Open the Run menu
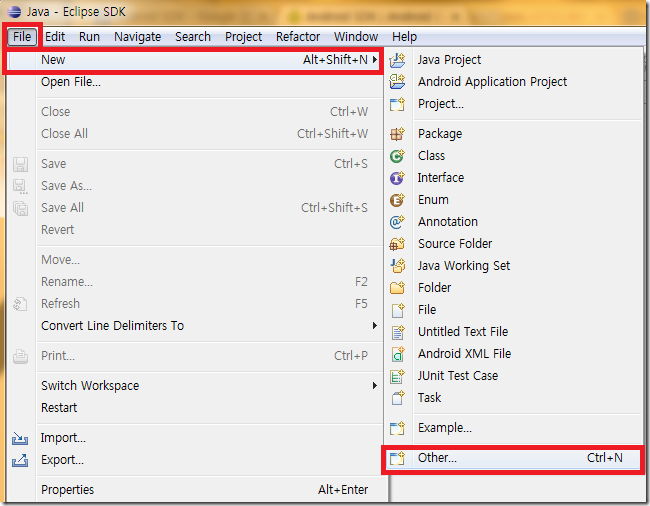 click(x=90, y=37)
